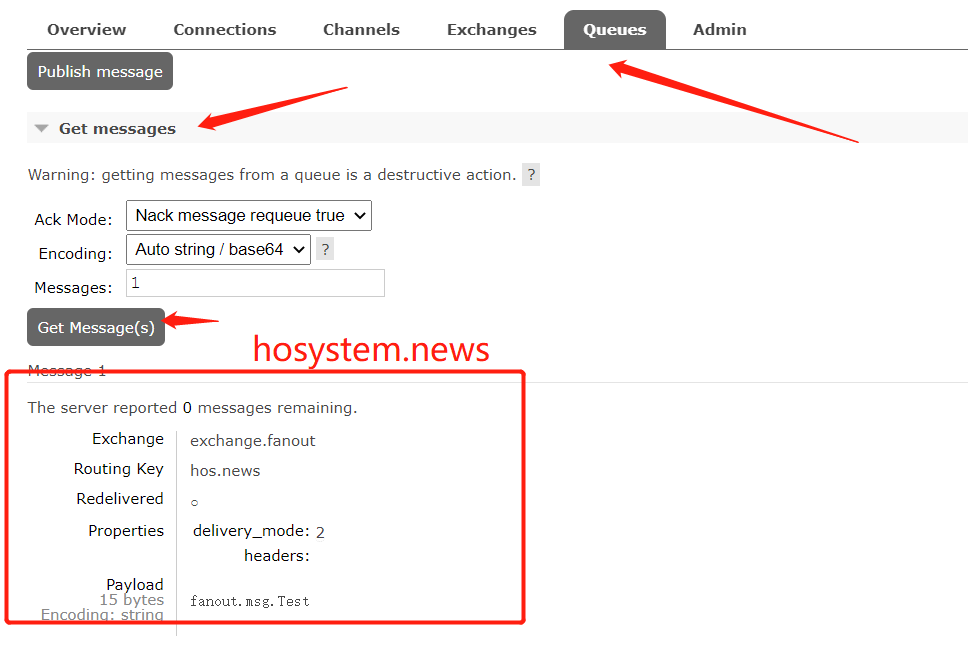Open help icon next to destructive warning

point(531,175)
